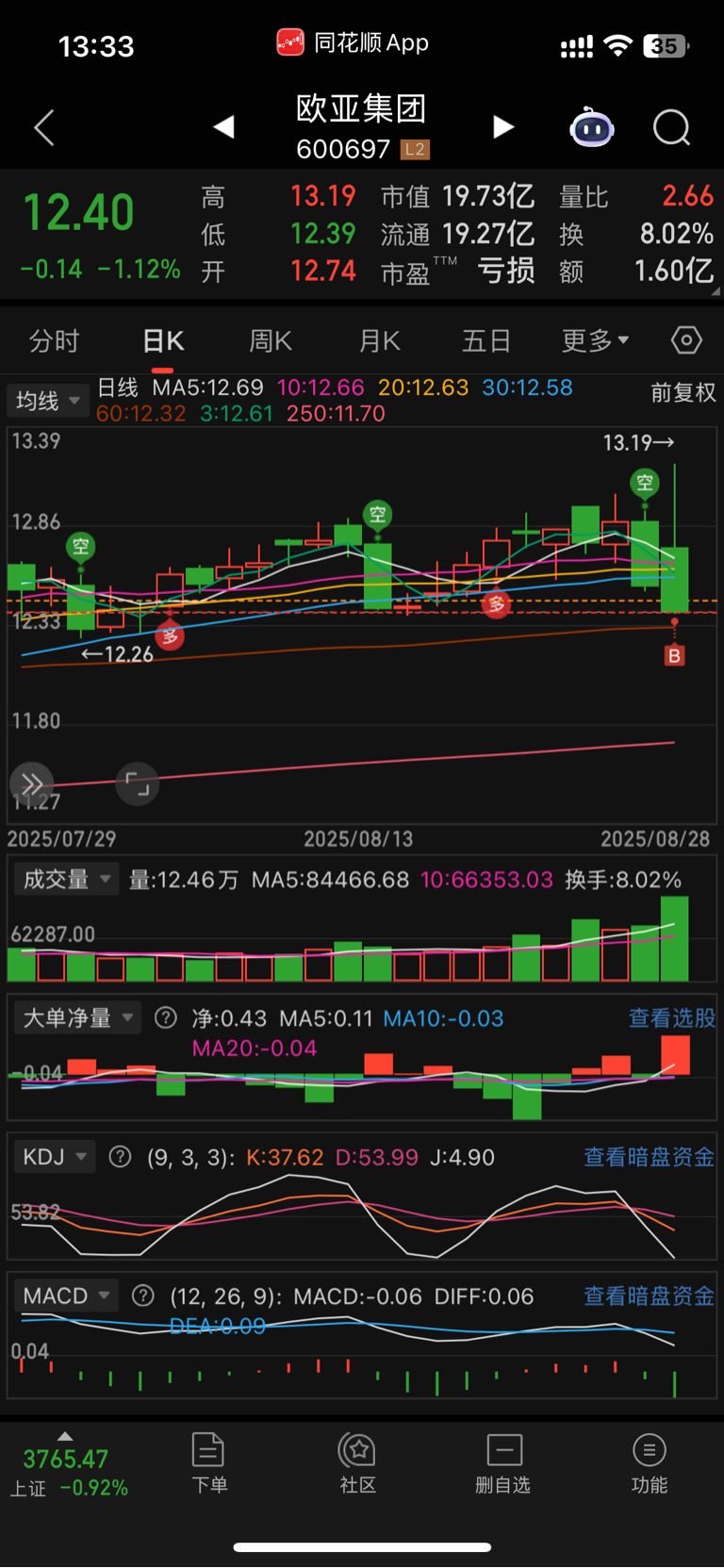The width and height of the screenshot is (724, 1568).
Task: Open 查看暗盘资金 link in KDJ panel
Action: coord(649,1157)
